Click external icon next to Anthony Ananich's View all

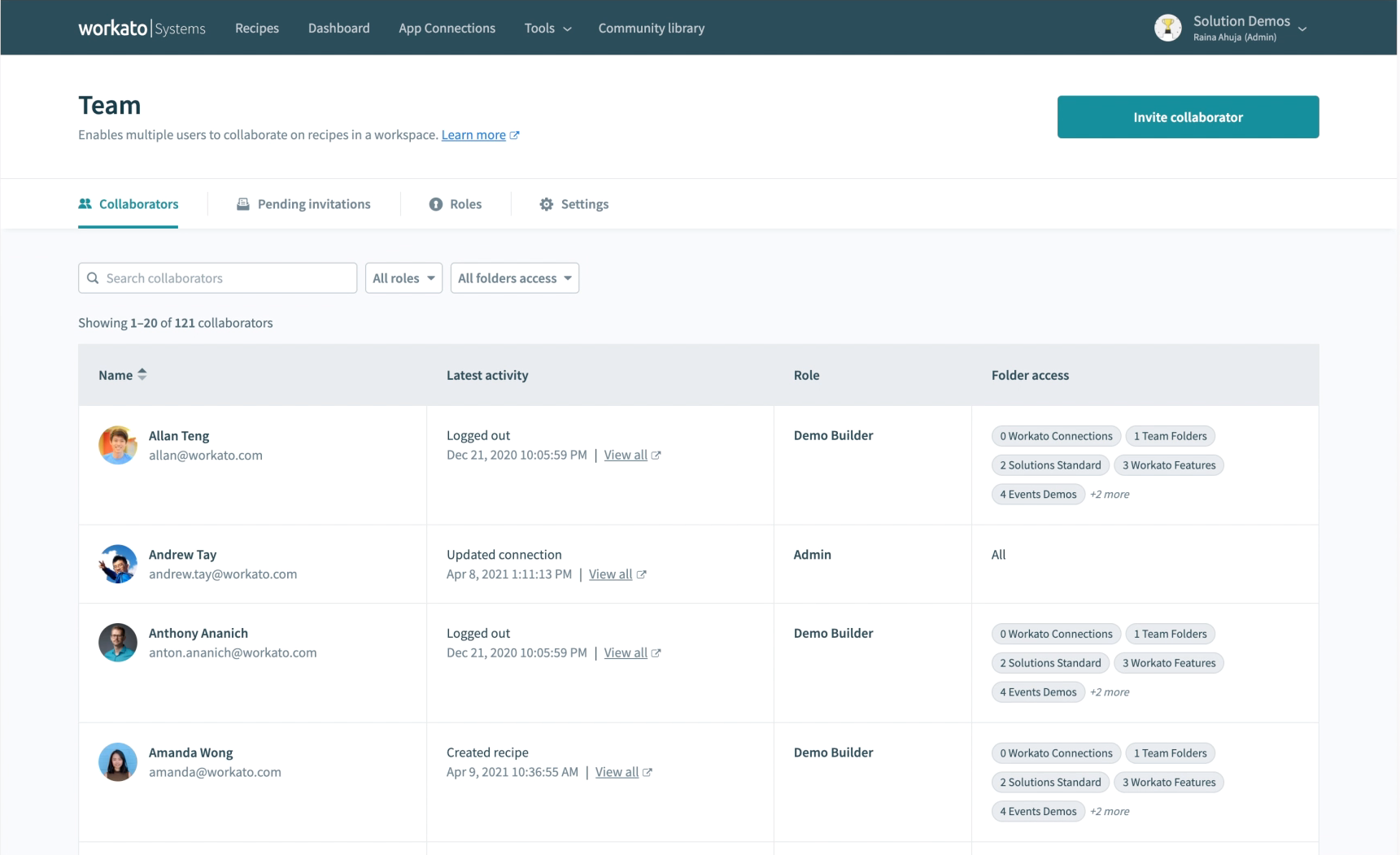656,653
